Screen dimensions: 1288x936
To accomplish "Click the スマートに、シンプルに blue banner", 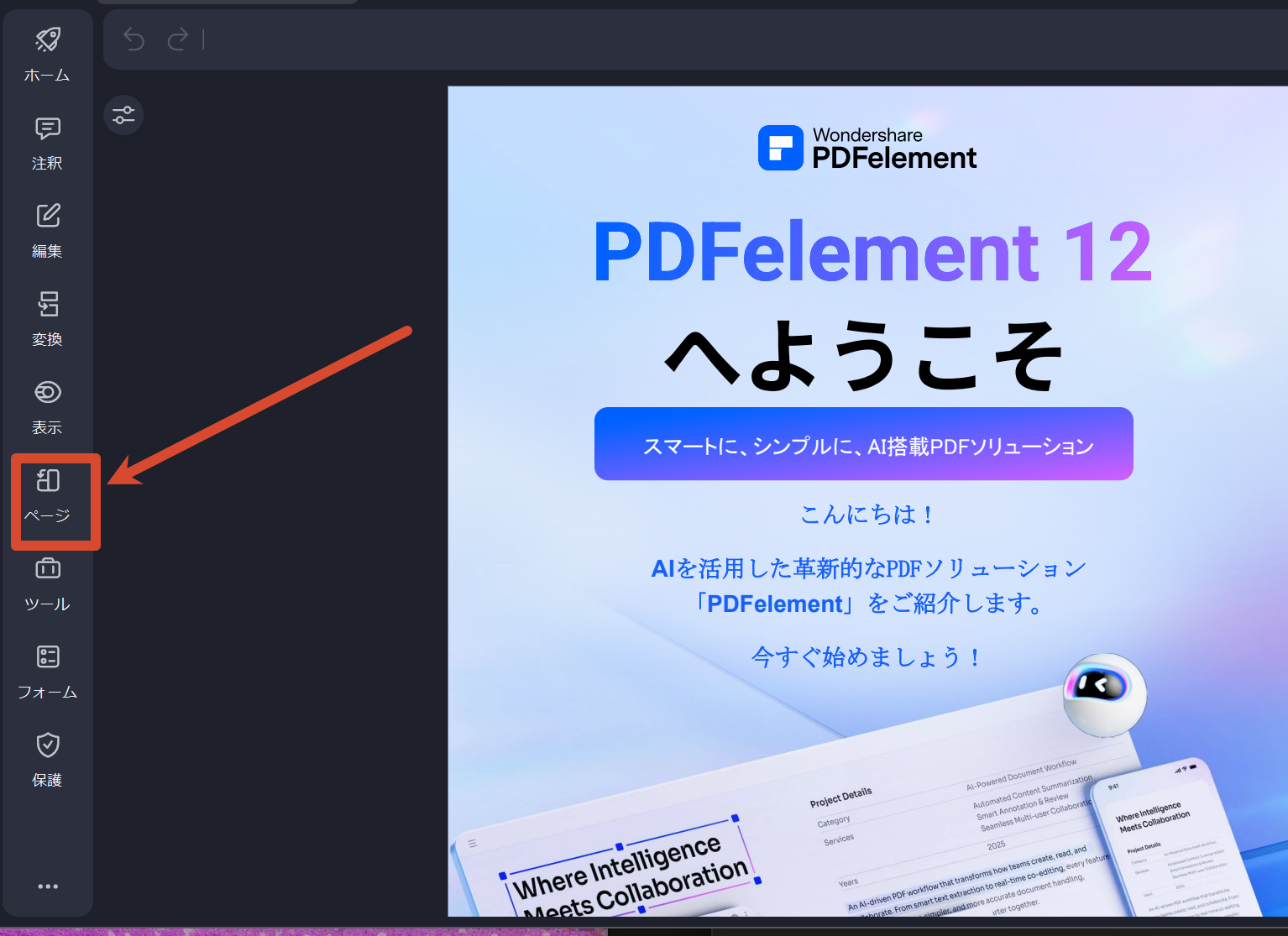I will (864, 444).
